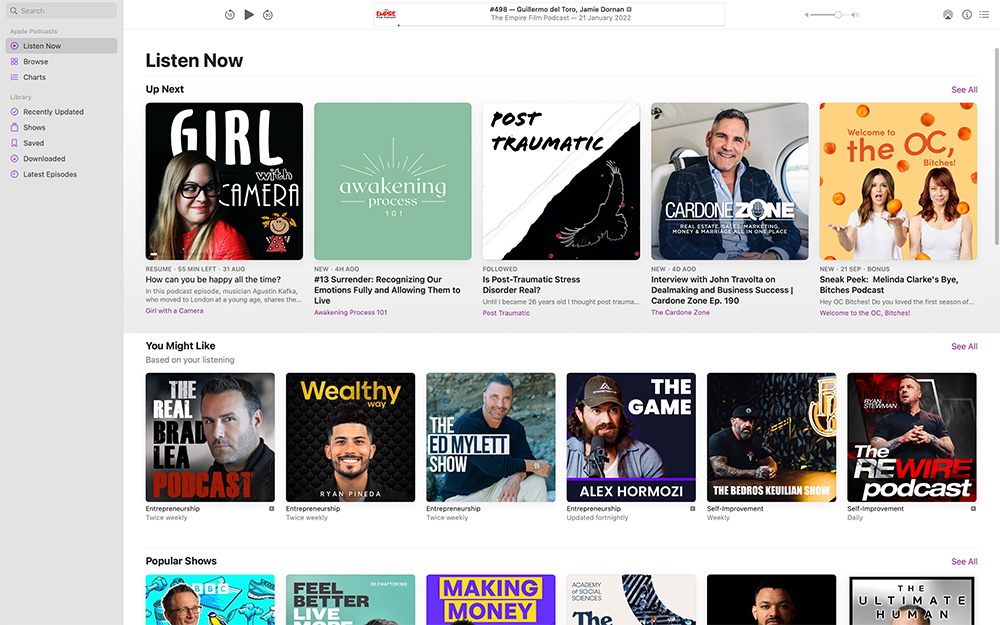
Task: Click the Recently Updated icon
Action: [x=14, y=112]
